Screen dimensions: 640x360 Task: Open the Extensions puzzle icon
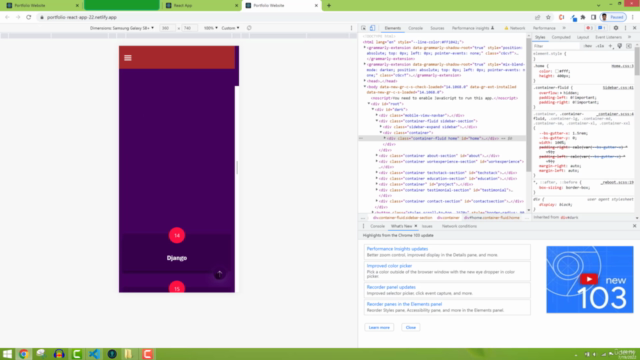point(583,17)
